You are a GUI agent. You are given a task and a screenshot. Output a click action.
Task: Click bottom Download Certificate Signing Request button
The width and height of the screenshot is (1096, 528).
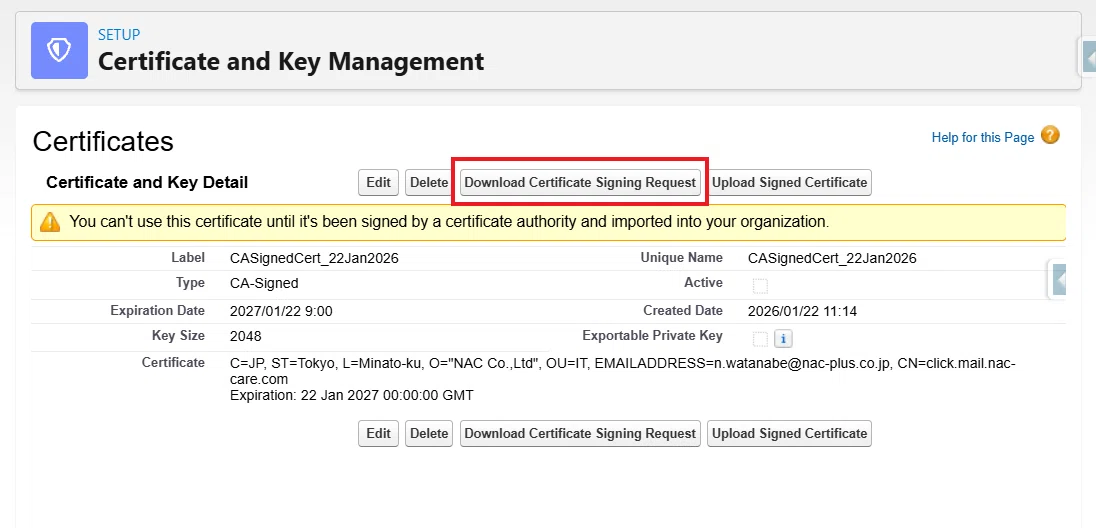(580, 434)
